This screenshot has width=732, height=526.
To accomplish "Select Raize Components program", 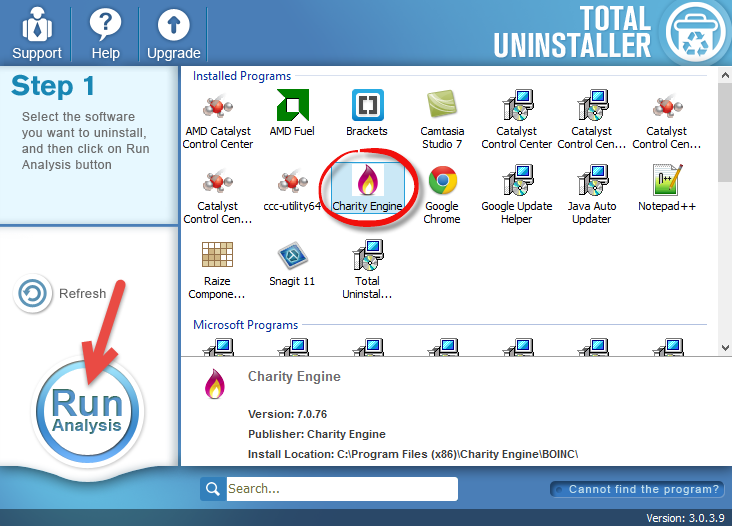I will coord(217,270).
